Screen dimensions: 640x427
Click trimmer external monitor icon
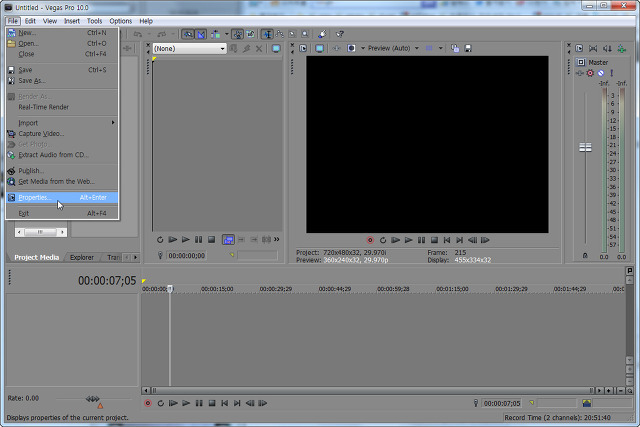[x=276, y=49]
